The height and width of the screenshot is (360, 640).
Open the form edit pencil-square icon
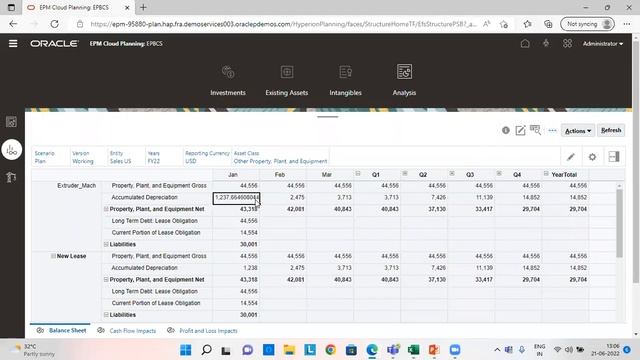point(520,130)
